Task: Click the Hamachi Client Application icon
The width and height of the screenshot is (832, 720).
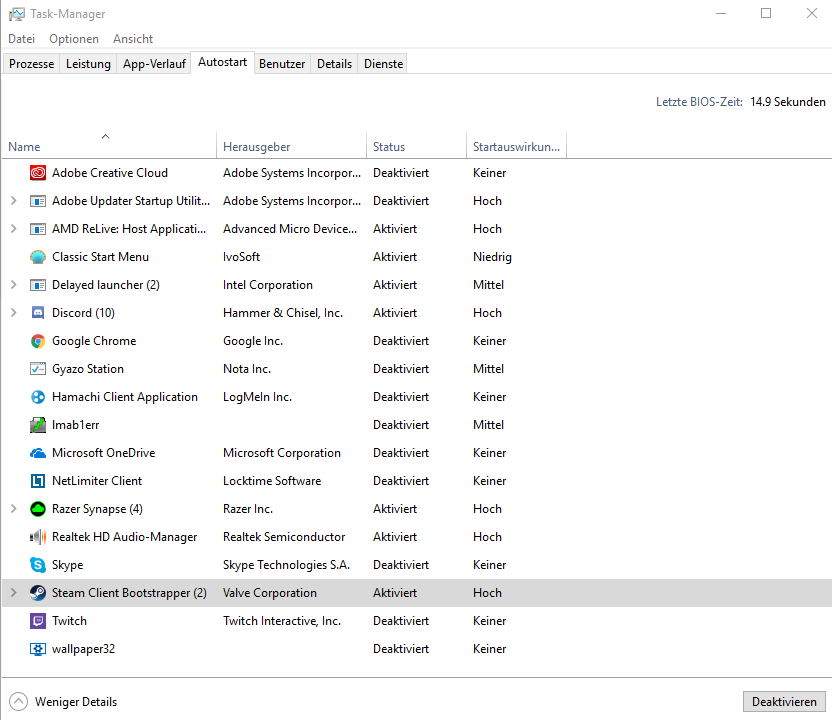Action: 38,397
